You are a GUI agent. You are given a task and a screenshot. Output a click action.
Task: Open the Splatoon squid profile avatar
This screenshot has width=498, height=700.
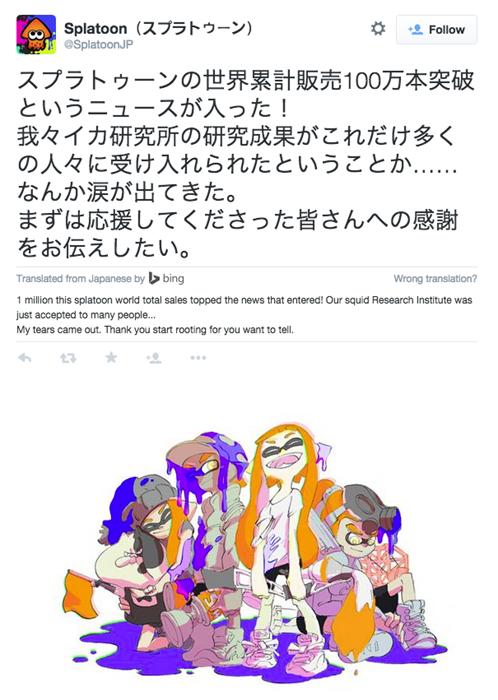[36, 34]
